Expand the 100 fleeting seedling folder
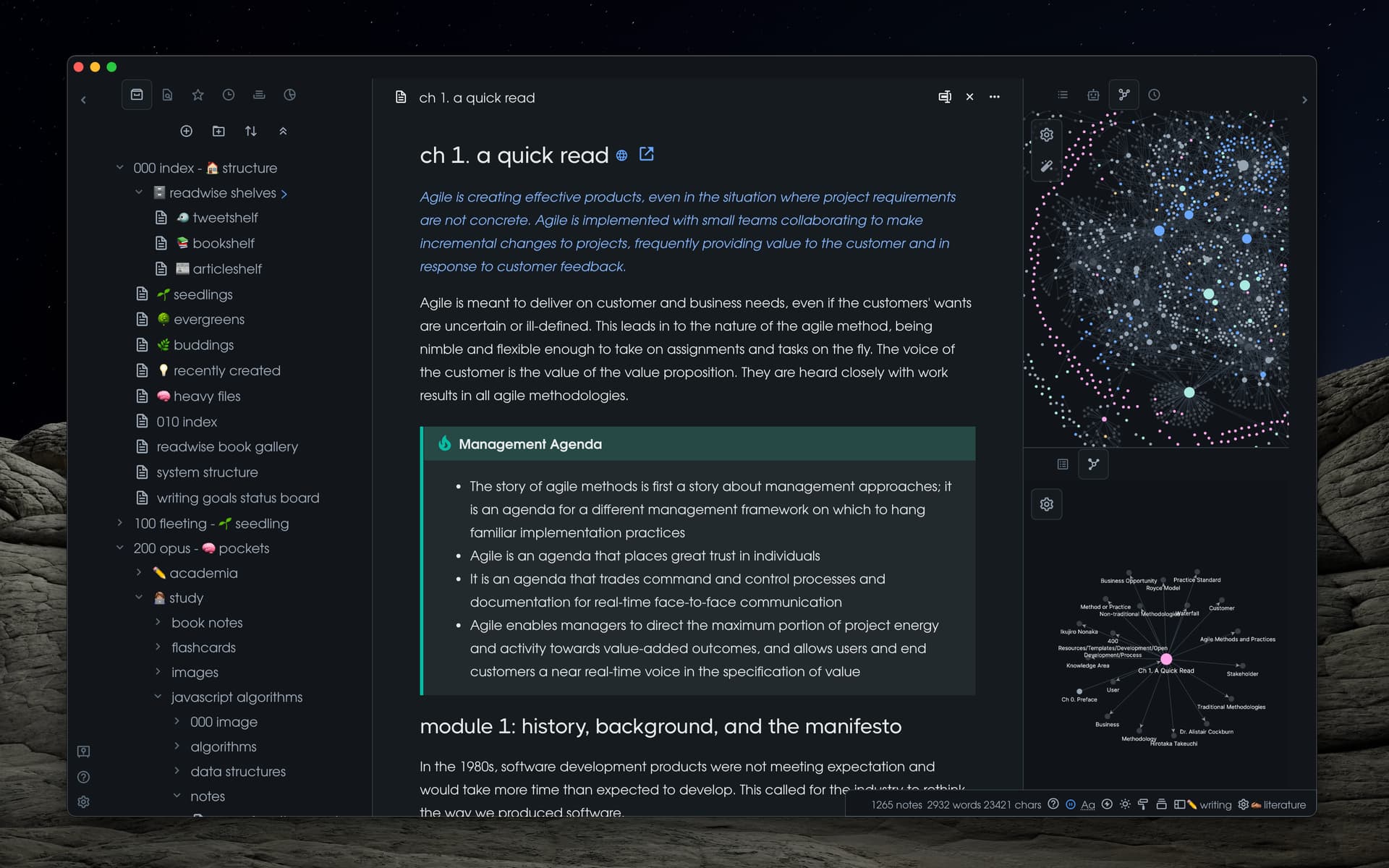Screen dimensions: 1389x868 point(120,523)
